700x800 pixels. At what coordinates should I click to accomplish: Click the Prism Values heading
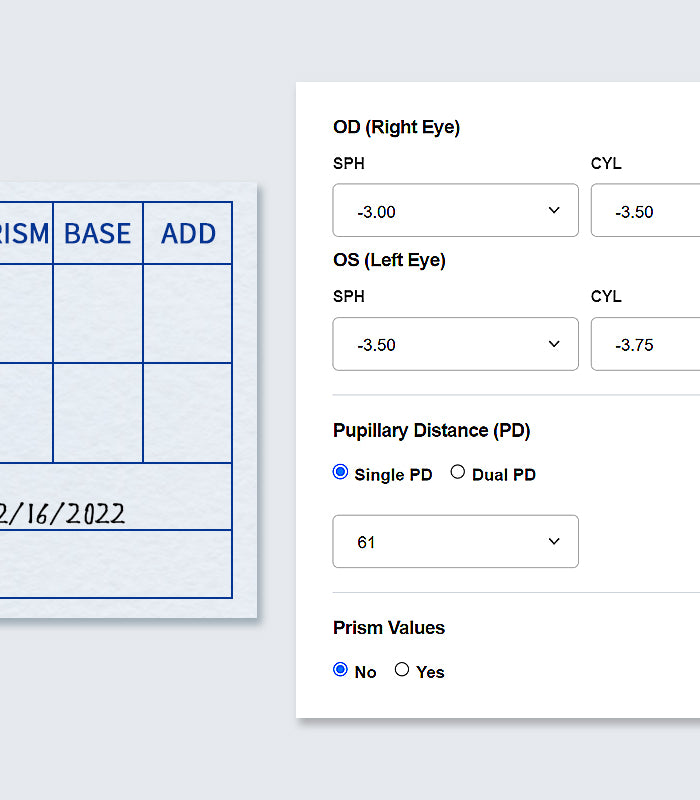[x=389, y=628]
